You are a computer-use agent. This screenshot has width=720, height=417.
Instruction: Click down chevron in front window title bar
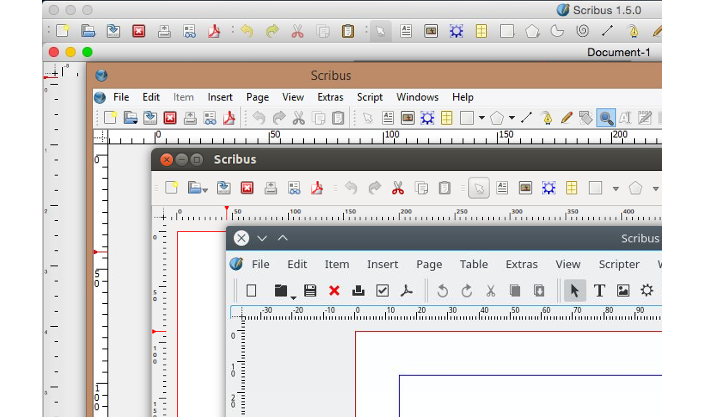coord(262,238)
